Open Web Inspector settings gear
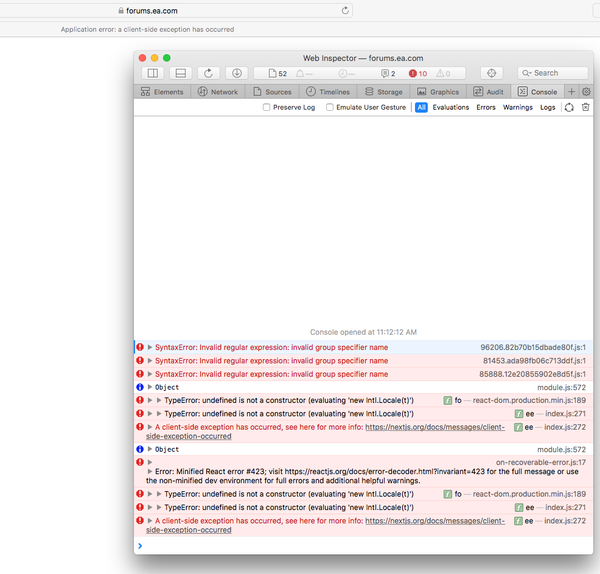Image resolution: width=600 pixels, height=574 pixels. (586, 92)
